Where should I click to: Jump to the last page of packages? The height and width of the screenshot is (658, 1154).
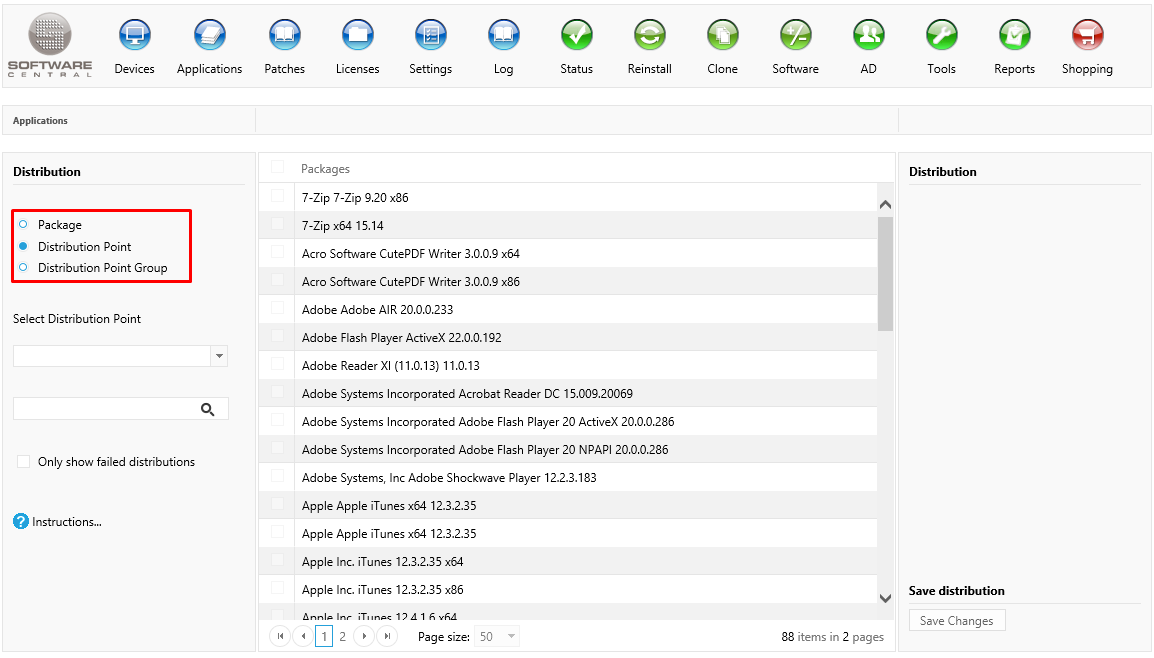point(386,636)
